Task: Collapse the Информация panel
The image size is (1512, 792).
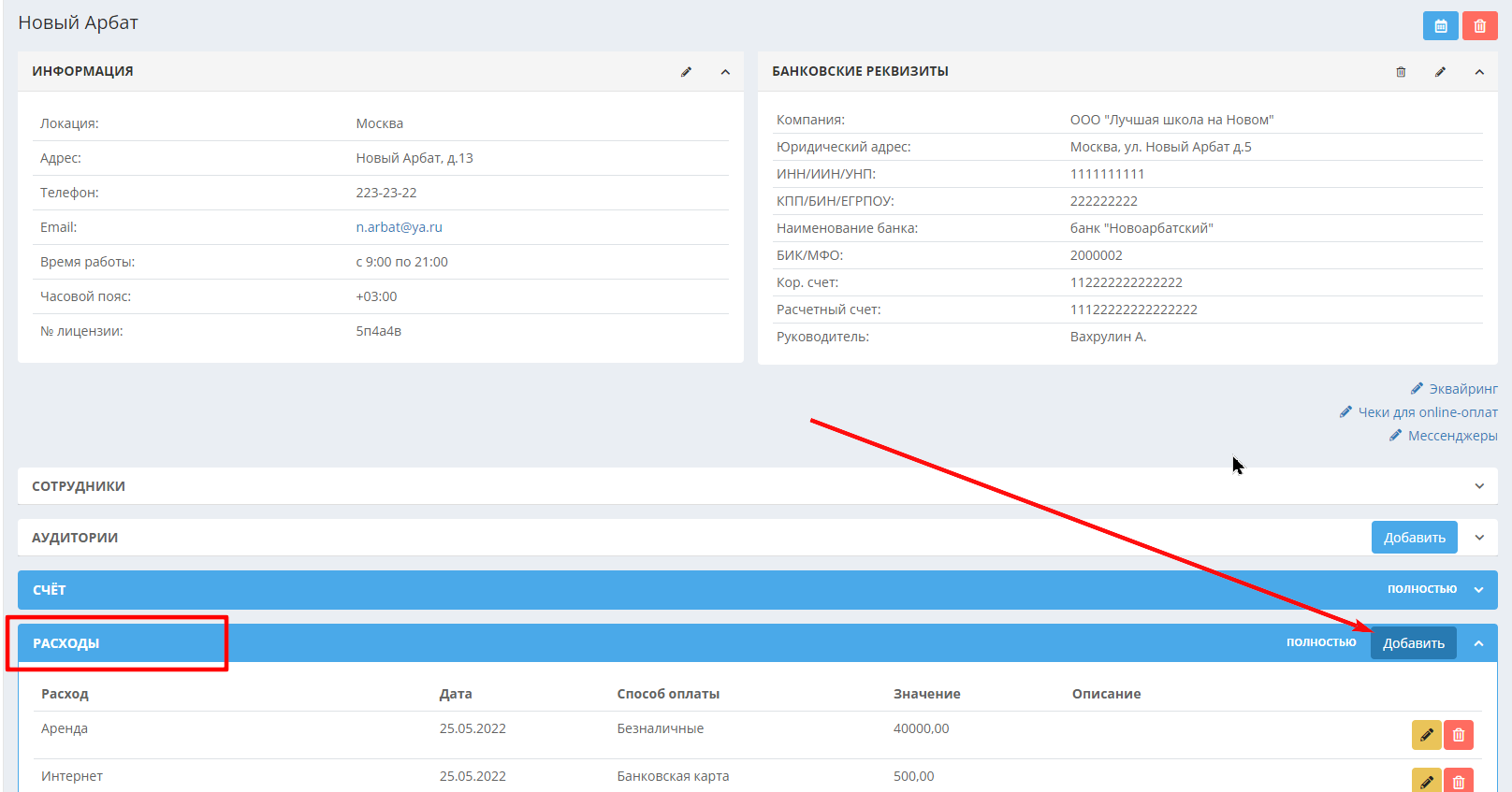Action: click(725, 72)
